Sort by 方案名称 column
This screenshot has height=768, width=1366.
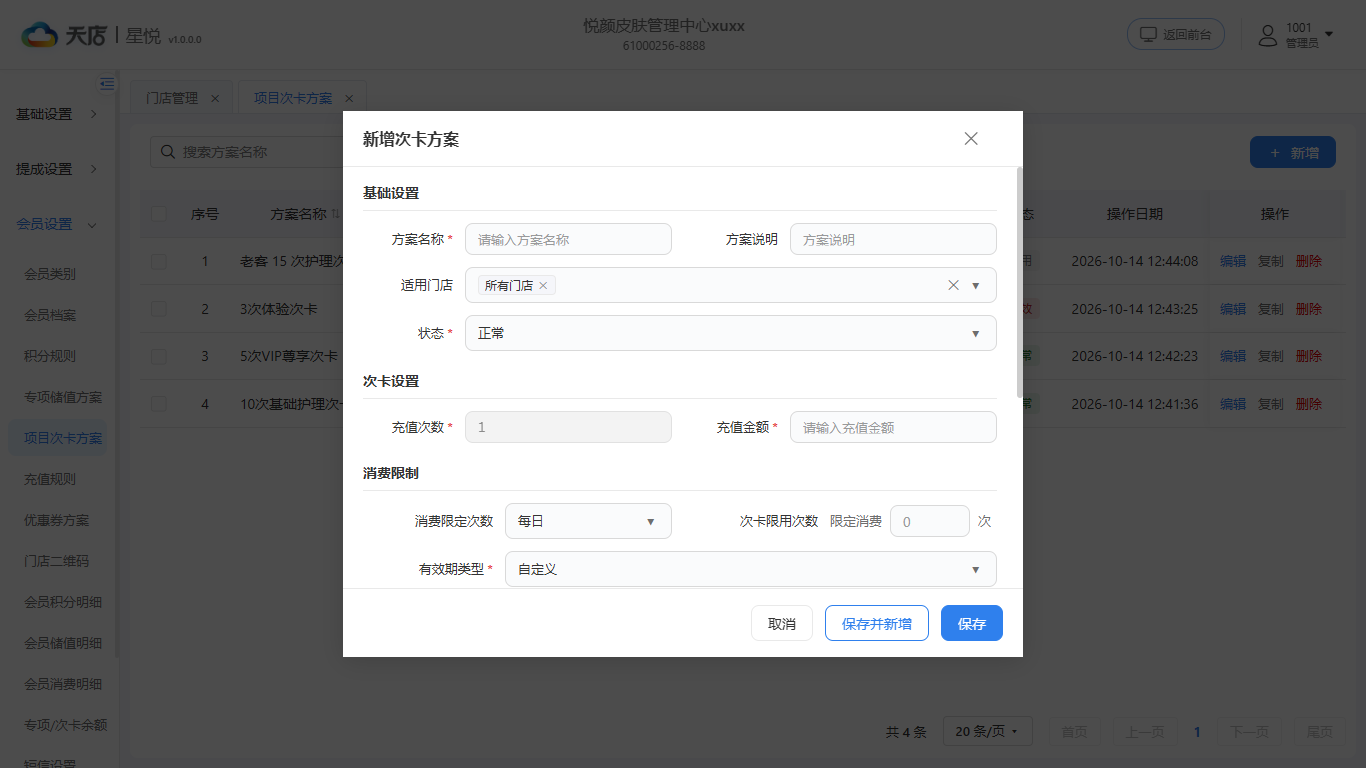pos(336,214)
